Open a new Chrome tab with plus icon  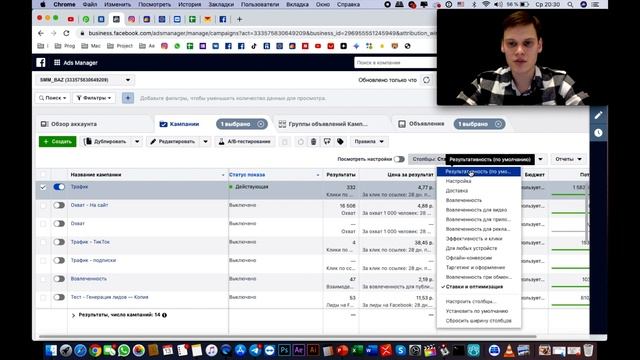(240, 19)
